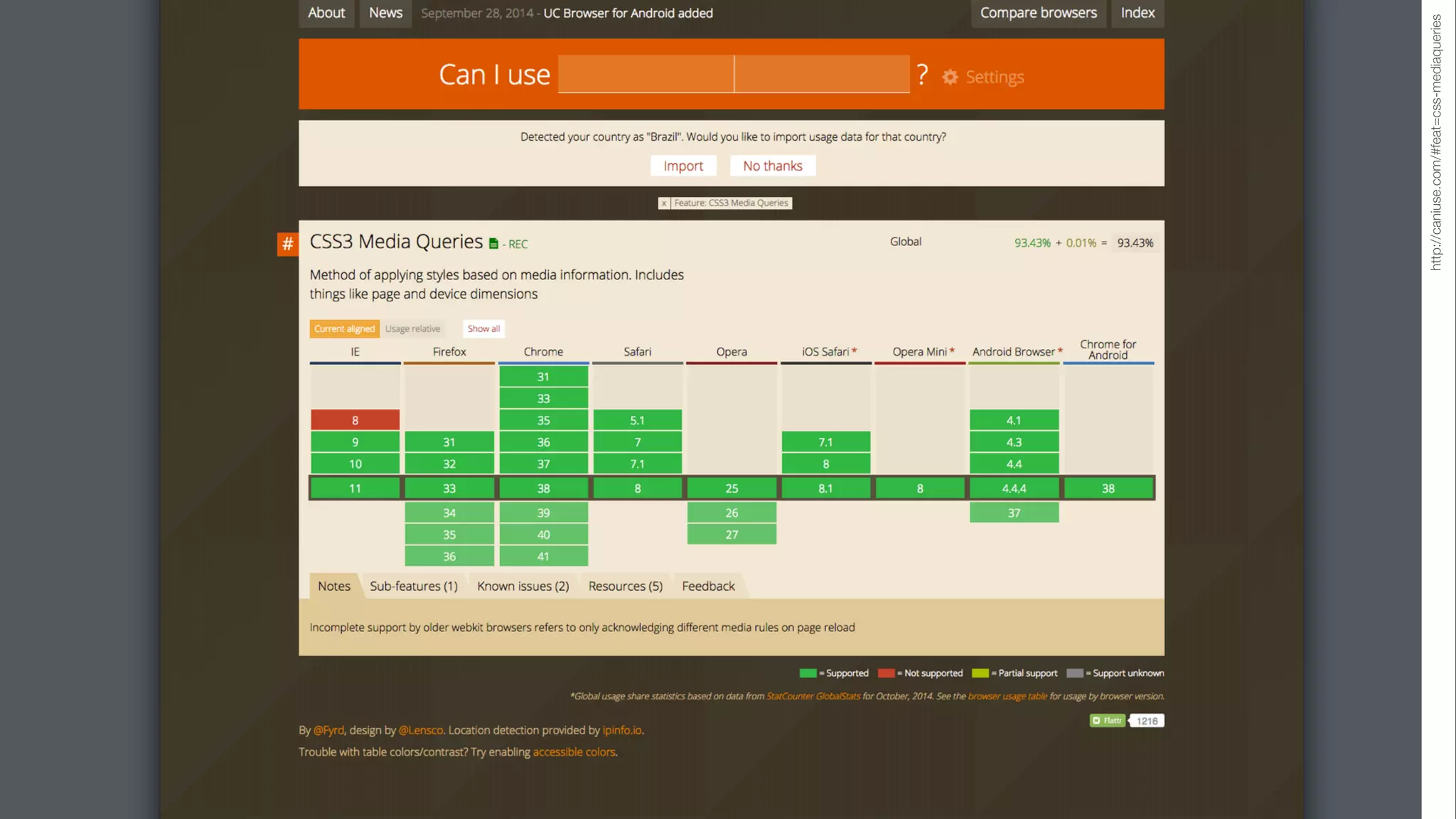Click the Firefox column header
Screen dimensions: 1456x819
(x=449, y=352)
